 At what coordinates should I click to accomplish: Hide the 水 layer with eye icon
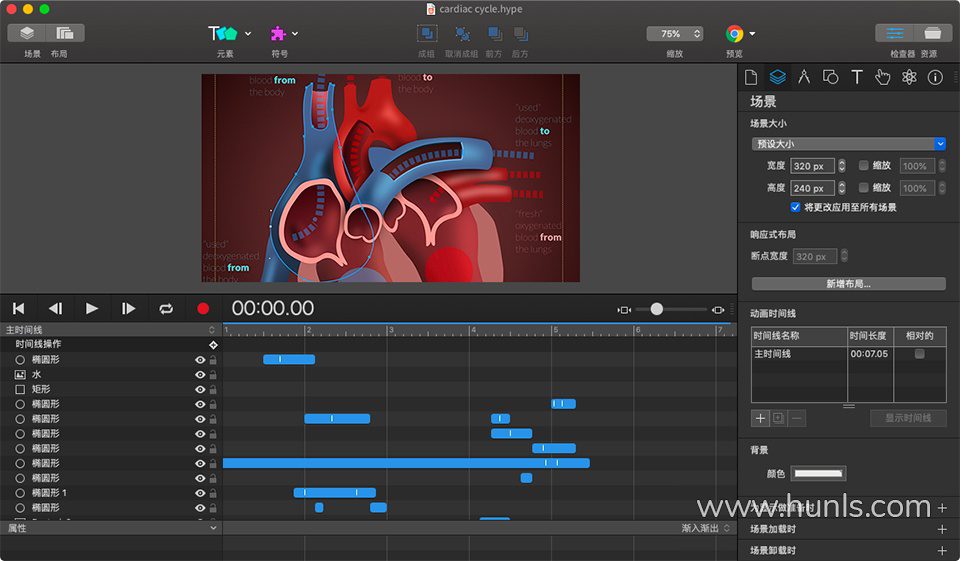(200, 374)
